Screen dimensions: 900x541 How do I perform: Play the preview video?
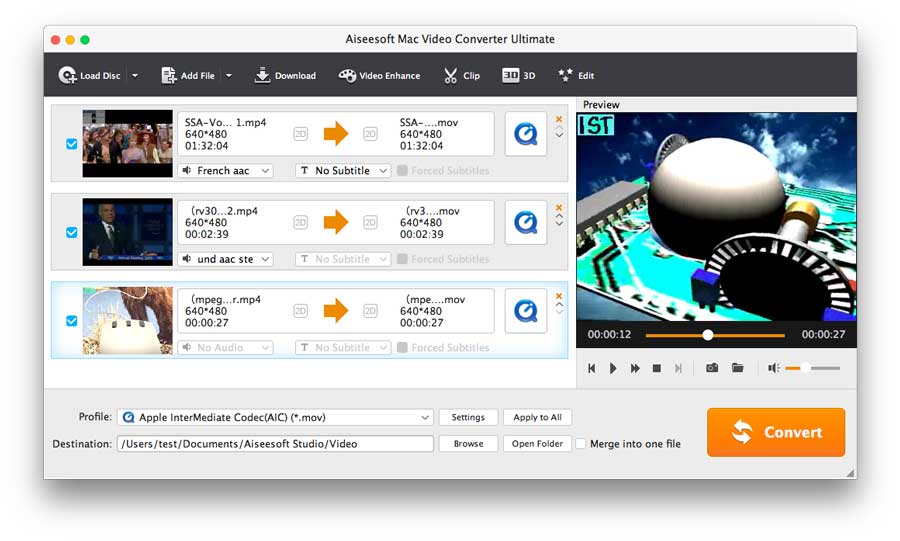pyautogui.click(x=613, y=368)
